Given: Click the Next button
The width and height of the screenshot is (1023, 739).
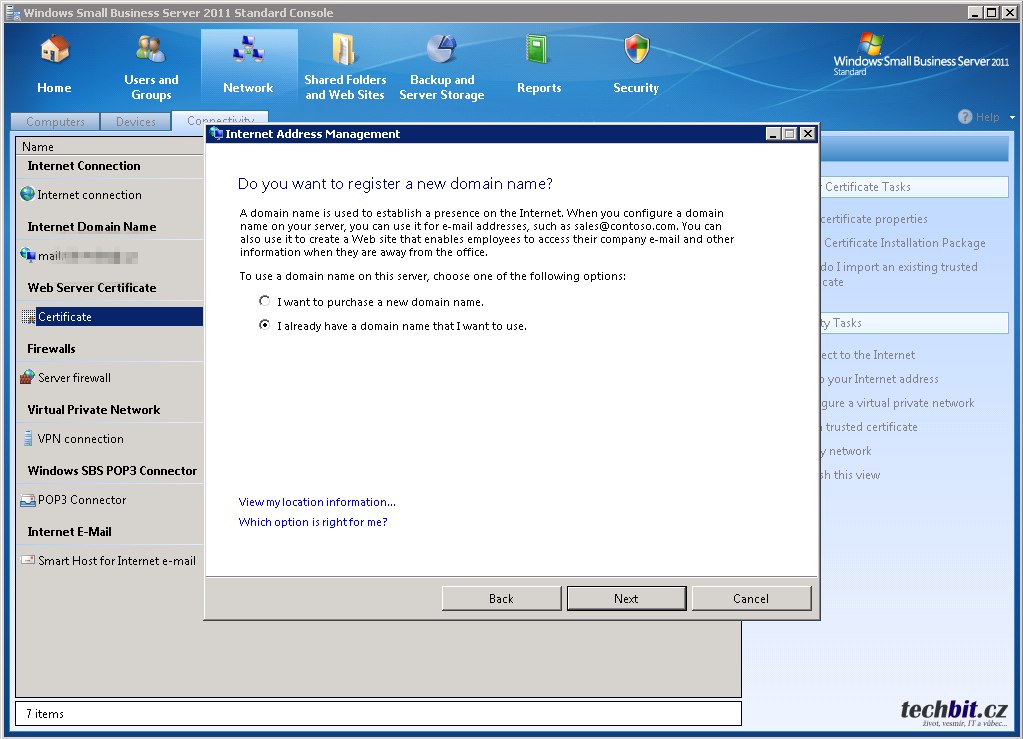Looking at the screenshot, I should 626,598.
